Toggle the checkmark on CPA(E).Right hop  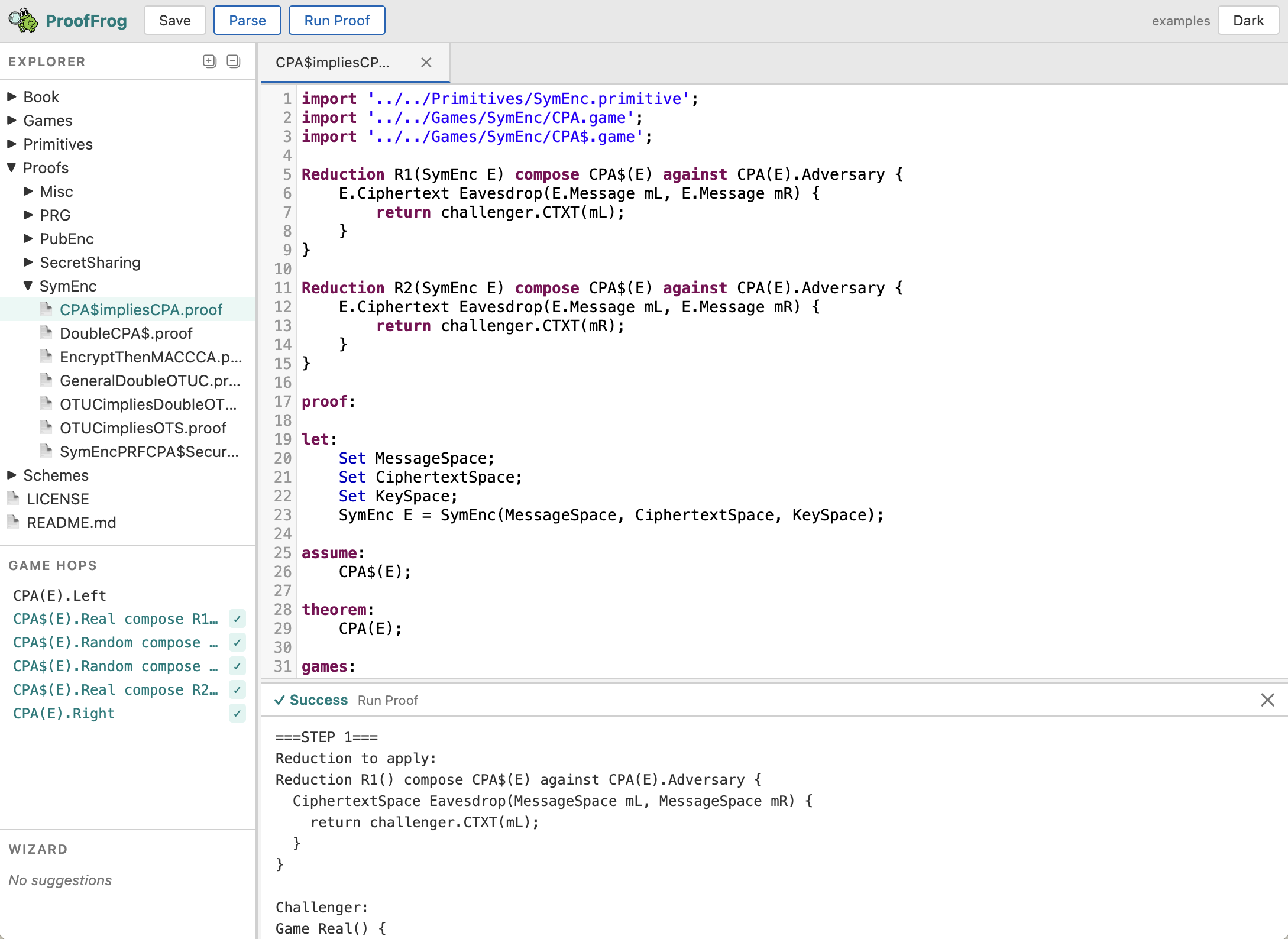tap(237, 714)
